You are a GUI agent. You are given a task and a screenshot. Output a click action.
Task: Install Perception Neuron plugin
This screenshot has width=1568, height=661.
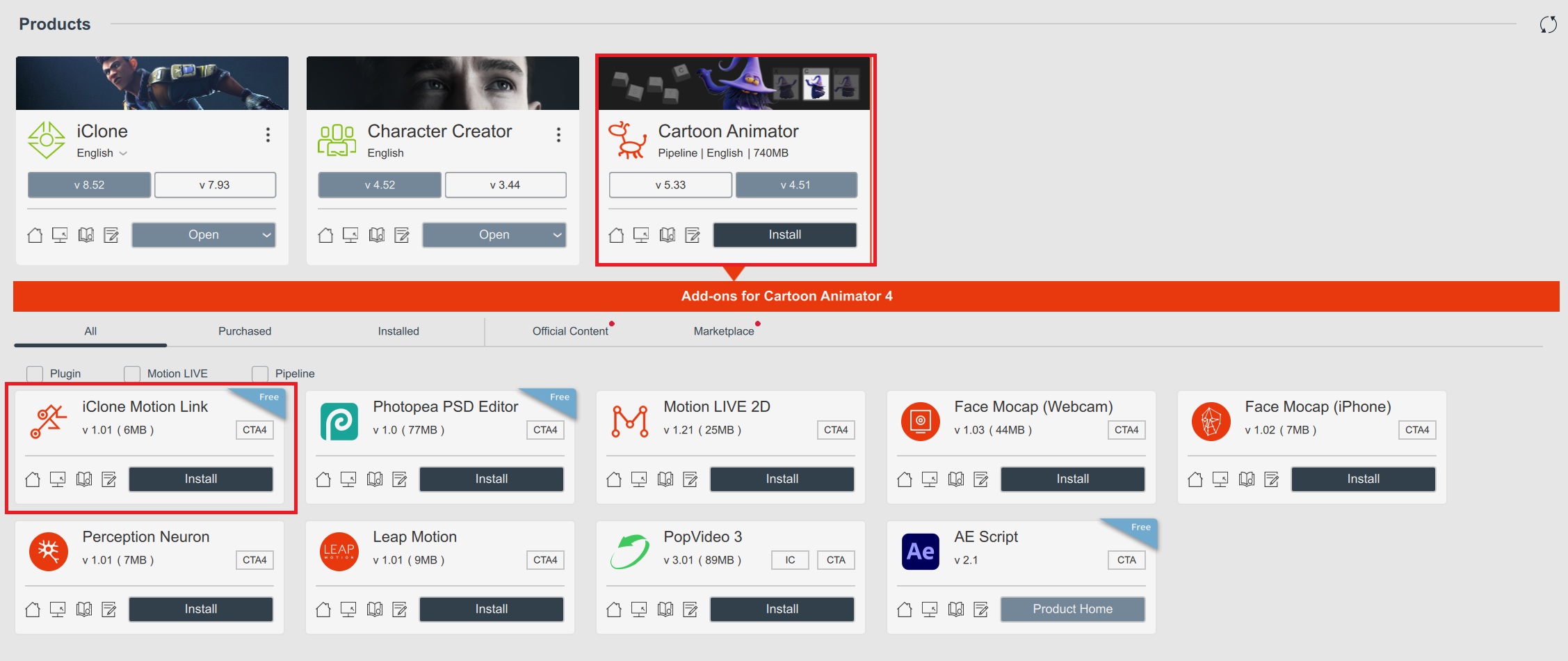tap(201, 610)
